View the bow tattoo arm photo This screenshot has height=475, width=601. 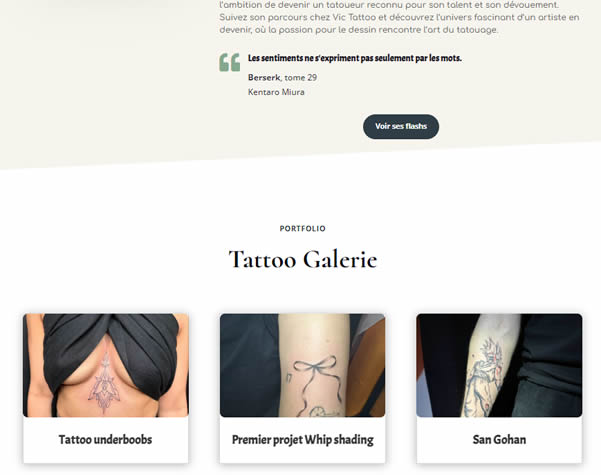click(x=302, y=365)
